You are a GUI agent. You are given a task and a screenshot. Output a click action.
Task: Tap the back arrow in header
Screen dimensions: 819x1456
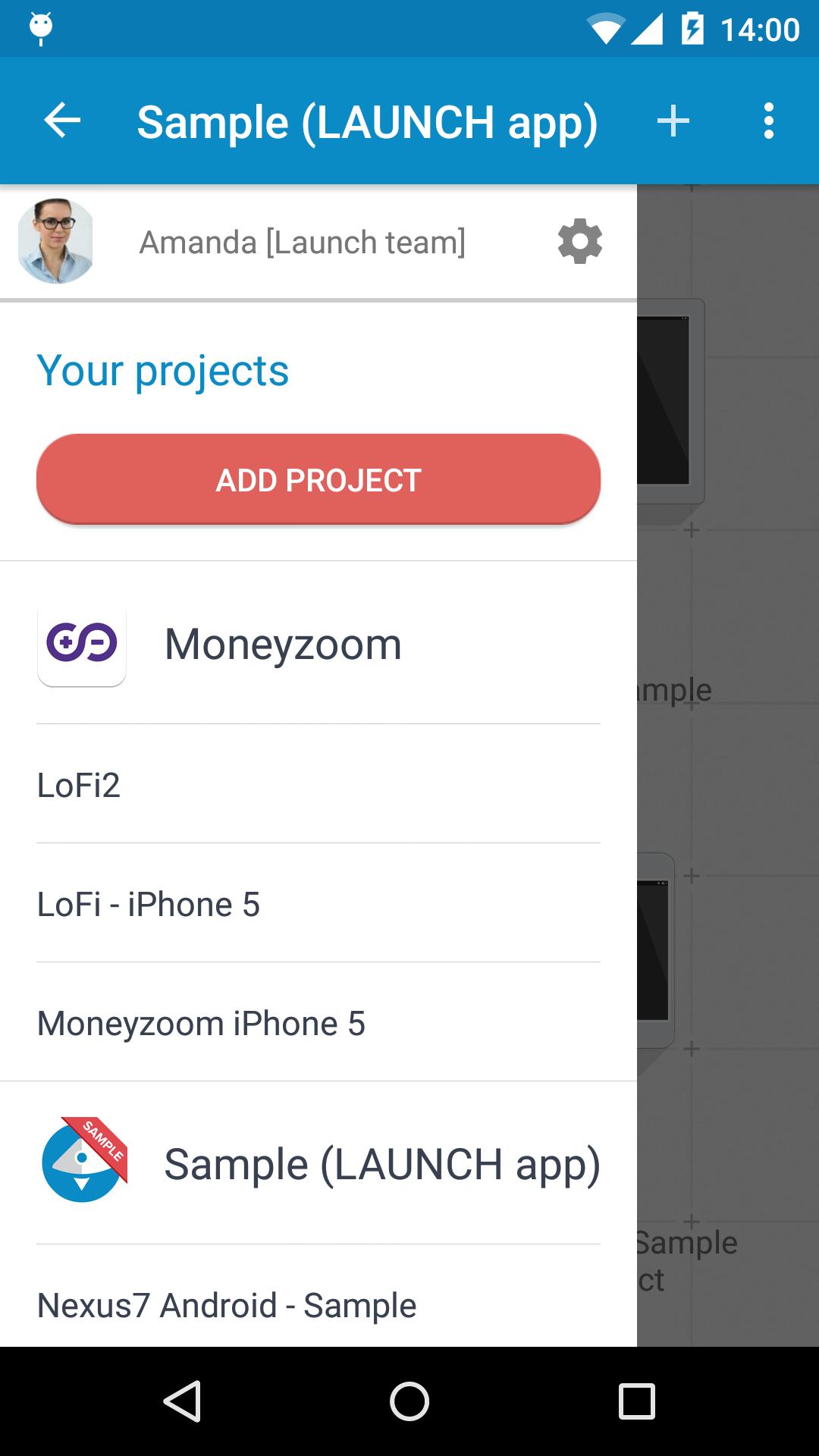[62, 121]
